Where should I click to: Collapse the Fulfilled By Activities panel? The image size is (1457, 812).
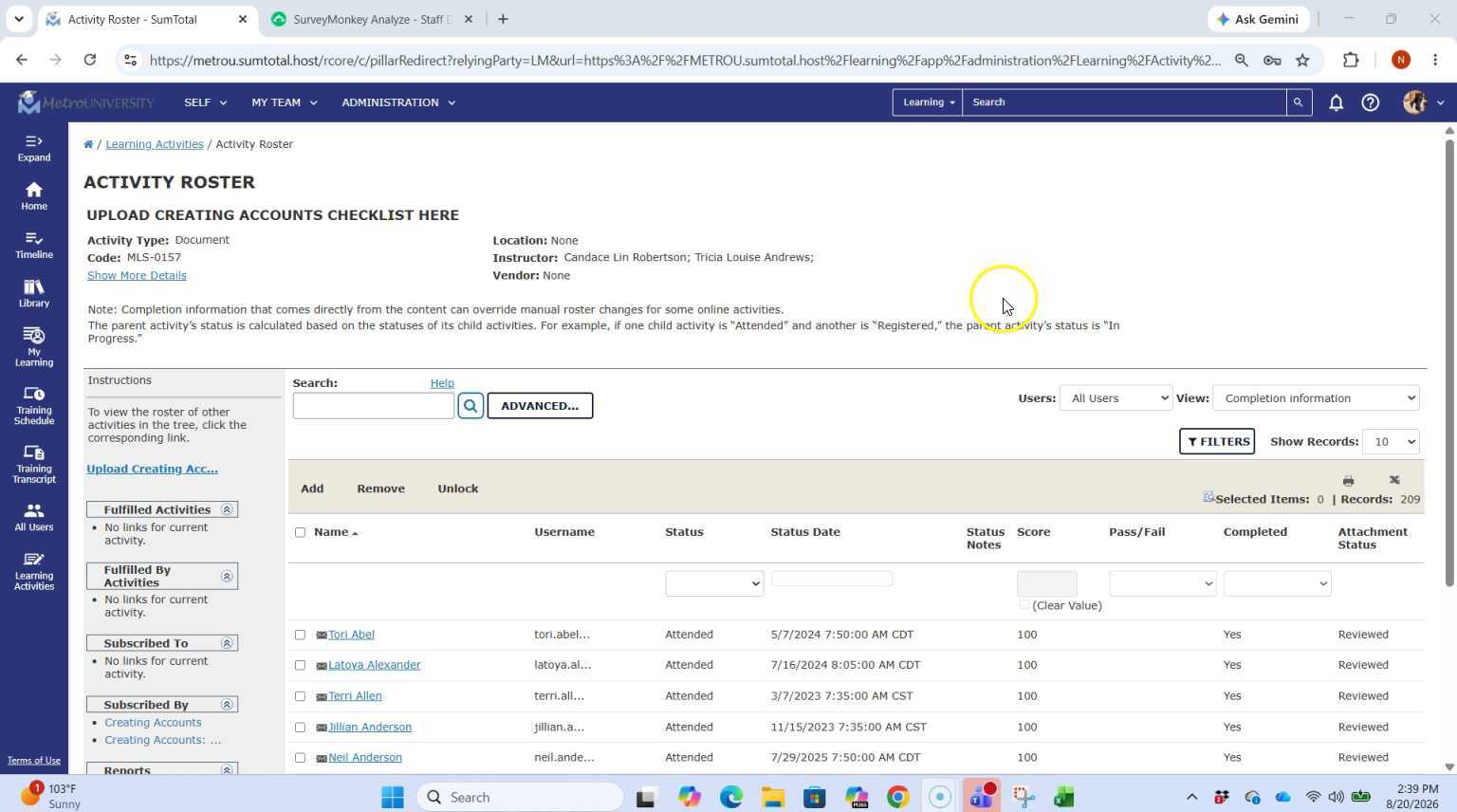pos(227,577)
